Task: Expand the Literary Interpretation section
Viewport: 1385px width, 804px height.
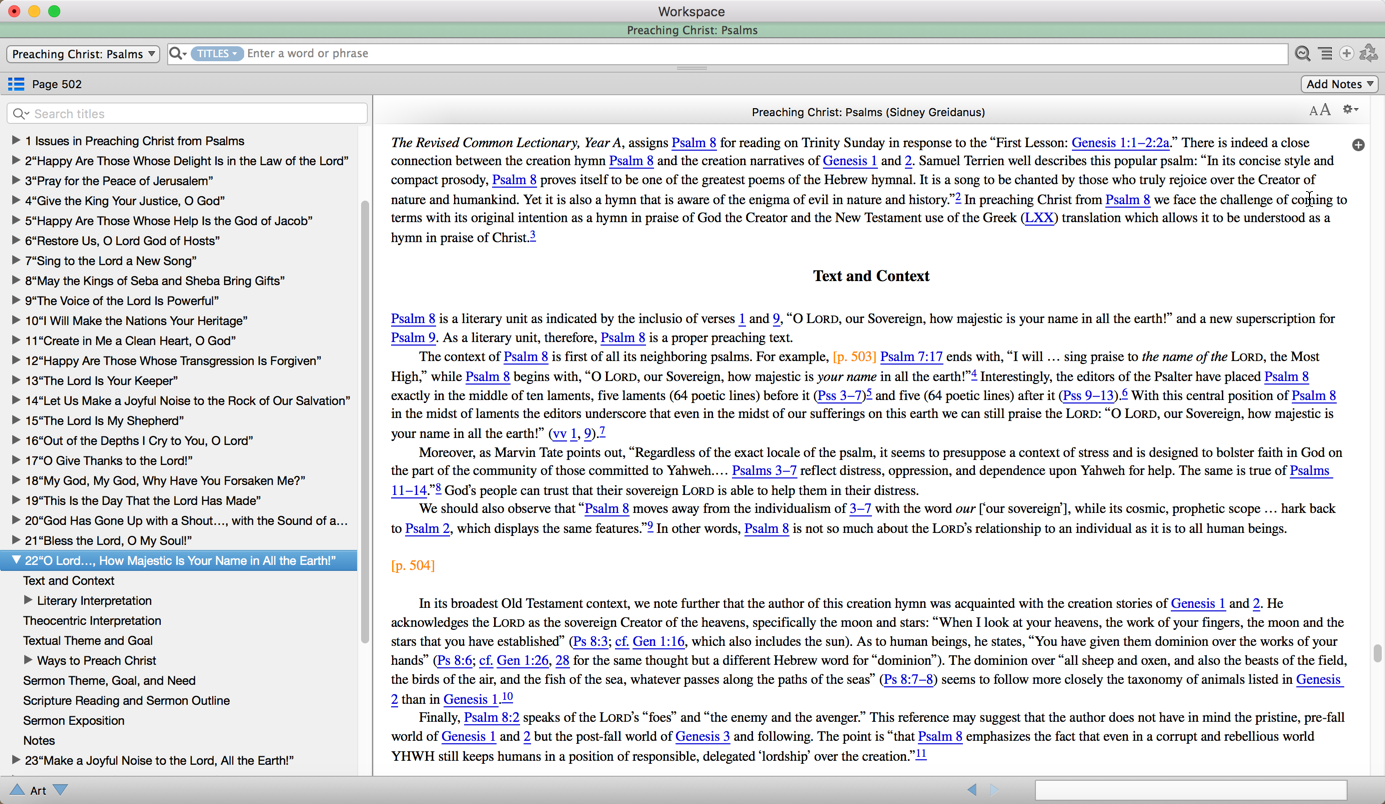Action: (x=28, y=601)
